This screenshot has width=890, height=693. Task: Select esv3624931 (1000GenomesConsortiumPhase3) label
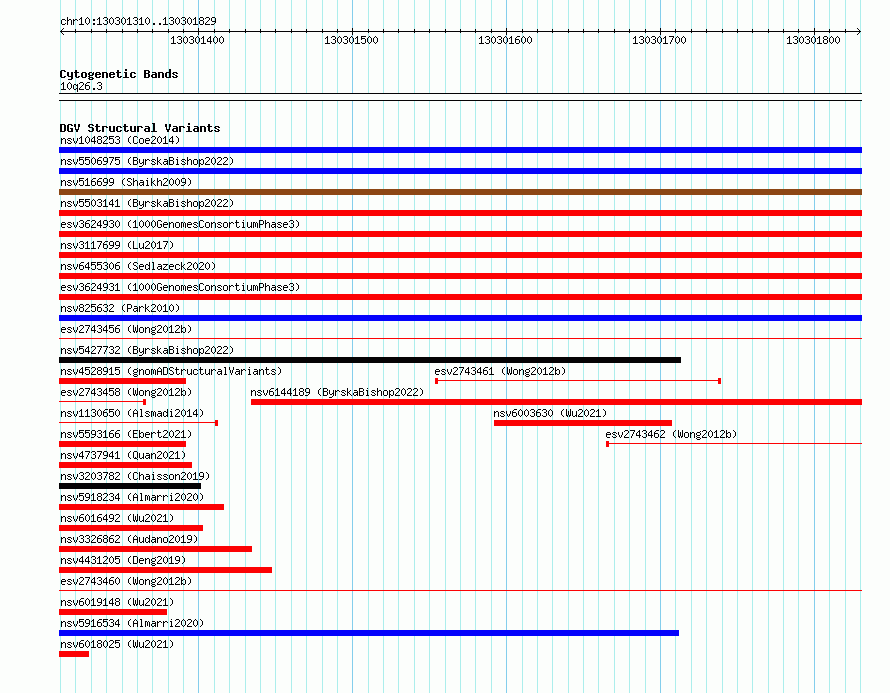[180, 287]
